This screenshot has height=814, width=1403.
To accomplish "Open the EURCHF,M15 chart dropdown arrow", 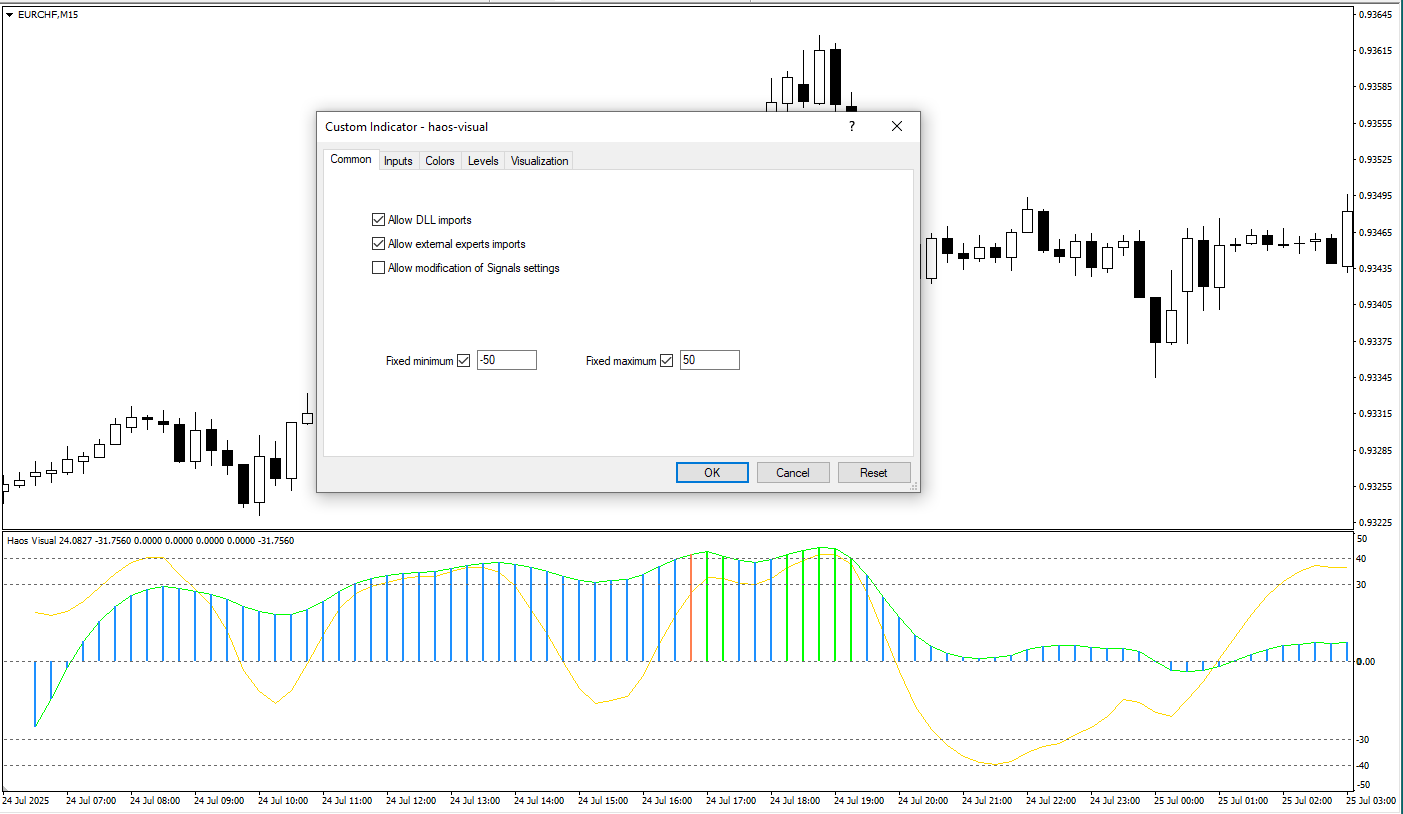I will [x=9, y=15].
